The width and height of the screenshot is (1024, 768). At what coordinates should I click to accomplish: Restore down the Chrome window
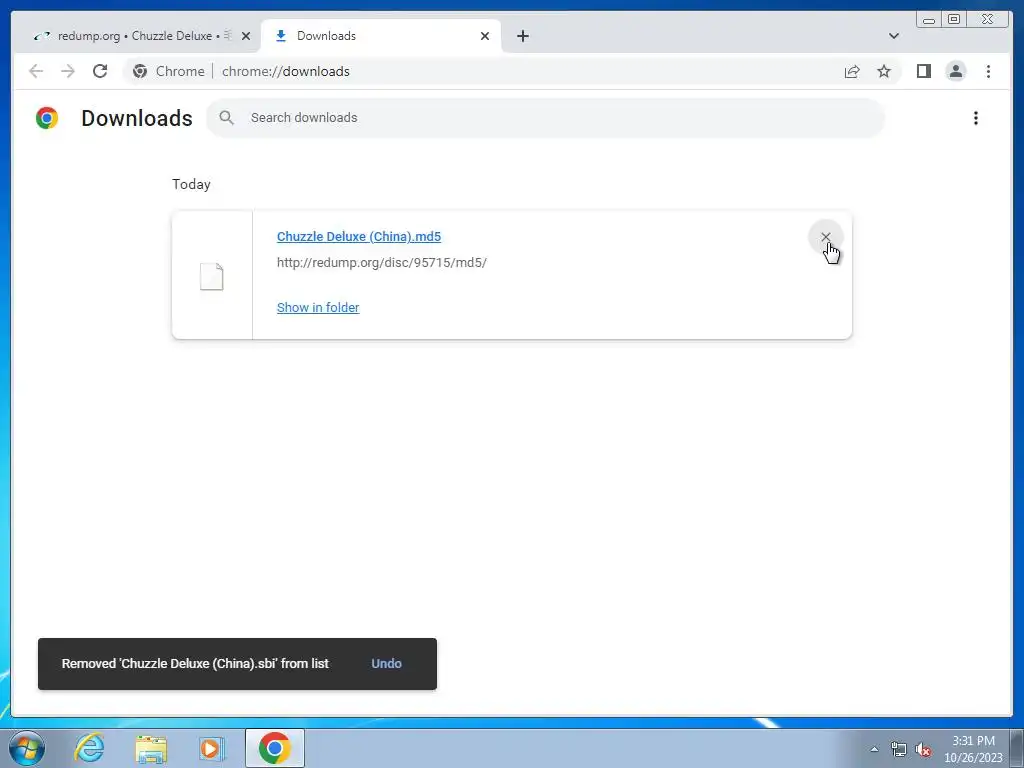pyautogui.click(x=953, y=20)
